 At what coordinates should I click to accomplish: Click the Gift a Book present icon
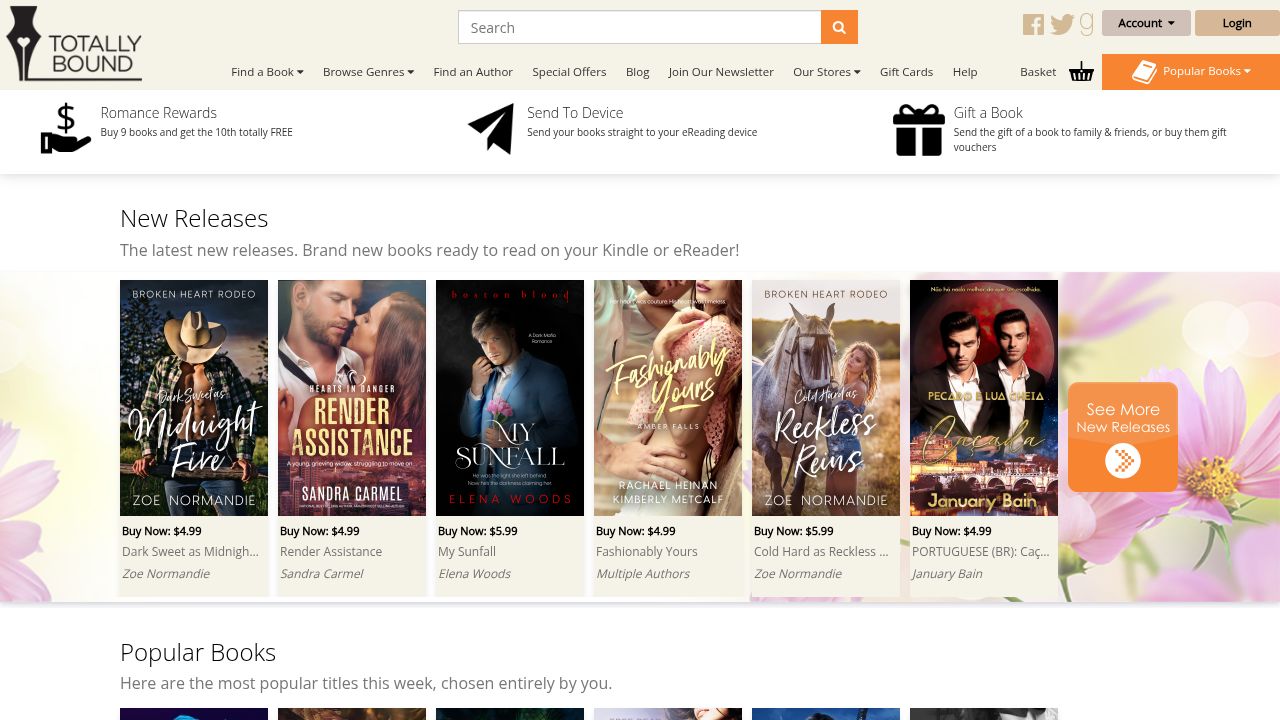point(918,130)
